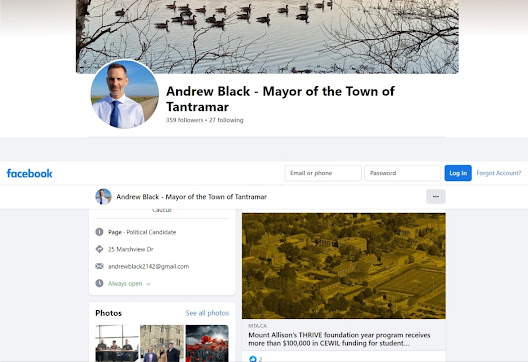The height and width of the screenshot is (362, 528).
Task: Click the Photos section heading
Action: tap(108, 313)
